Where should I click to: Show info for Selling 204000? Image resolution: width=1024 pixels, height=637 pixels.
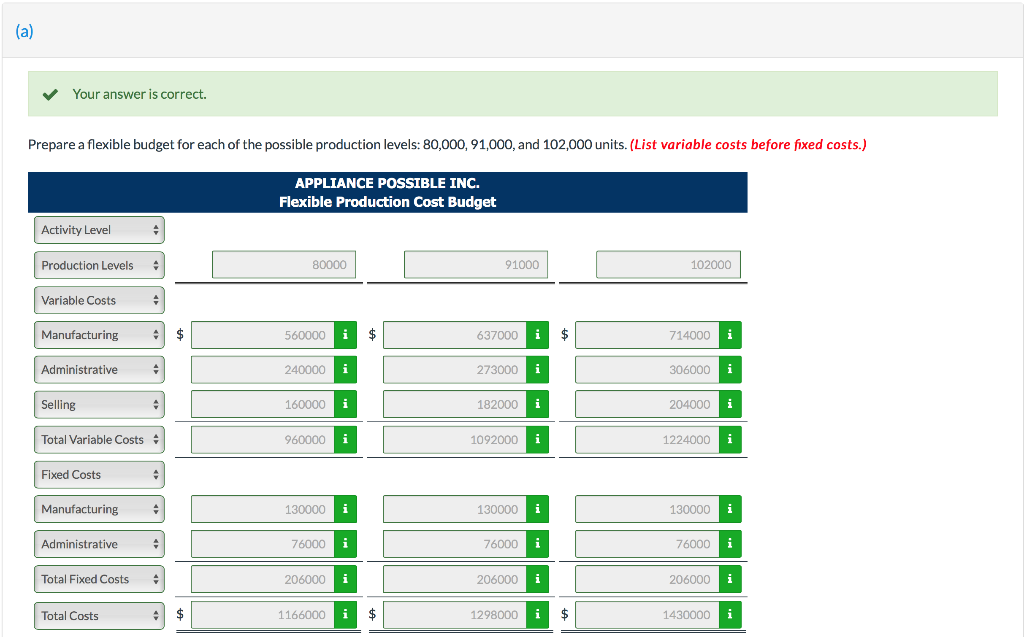tap(729, 404)
